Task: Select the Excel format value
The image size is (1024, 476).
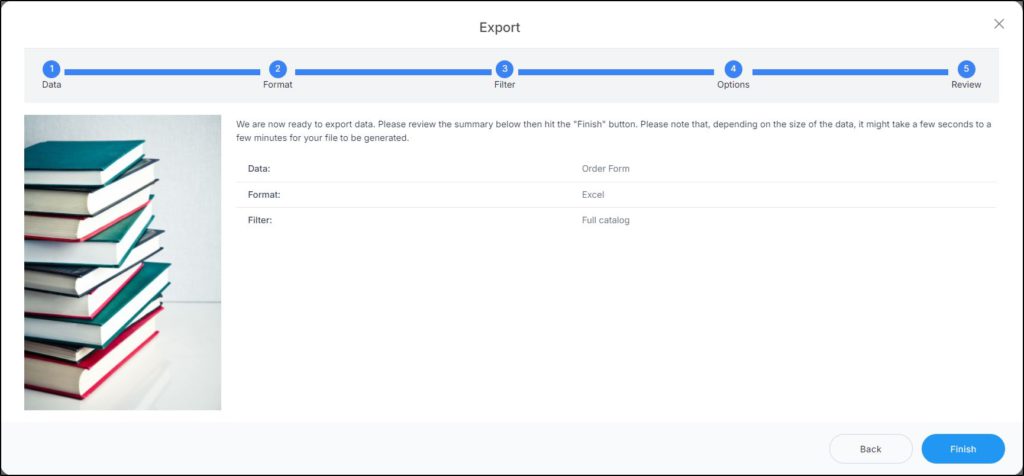Action: tap(593, 194)
